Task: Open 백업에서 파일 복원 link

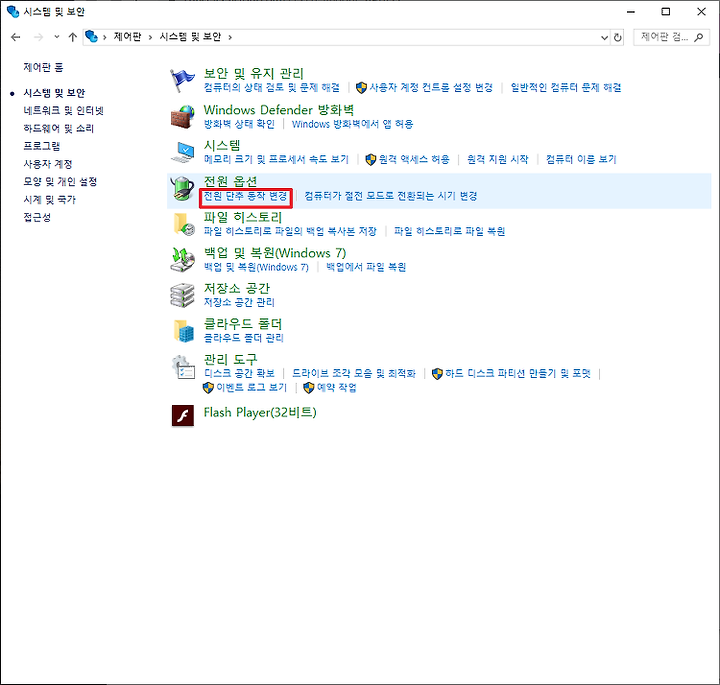Action: (x=366, y=267)
